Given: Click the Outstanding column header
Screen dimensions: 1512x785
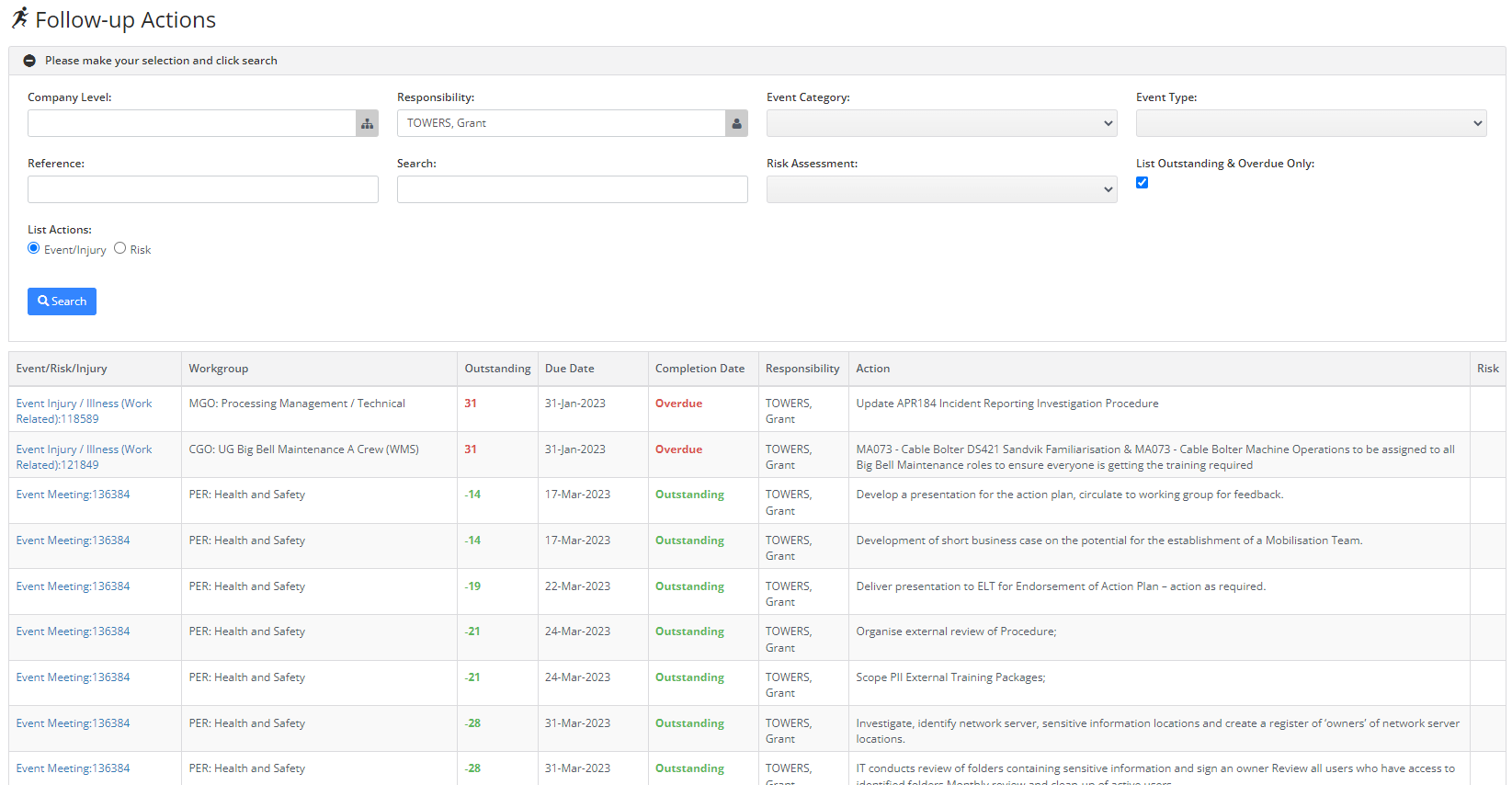Looking at the screenshot, I should 497,369.
